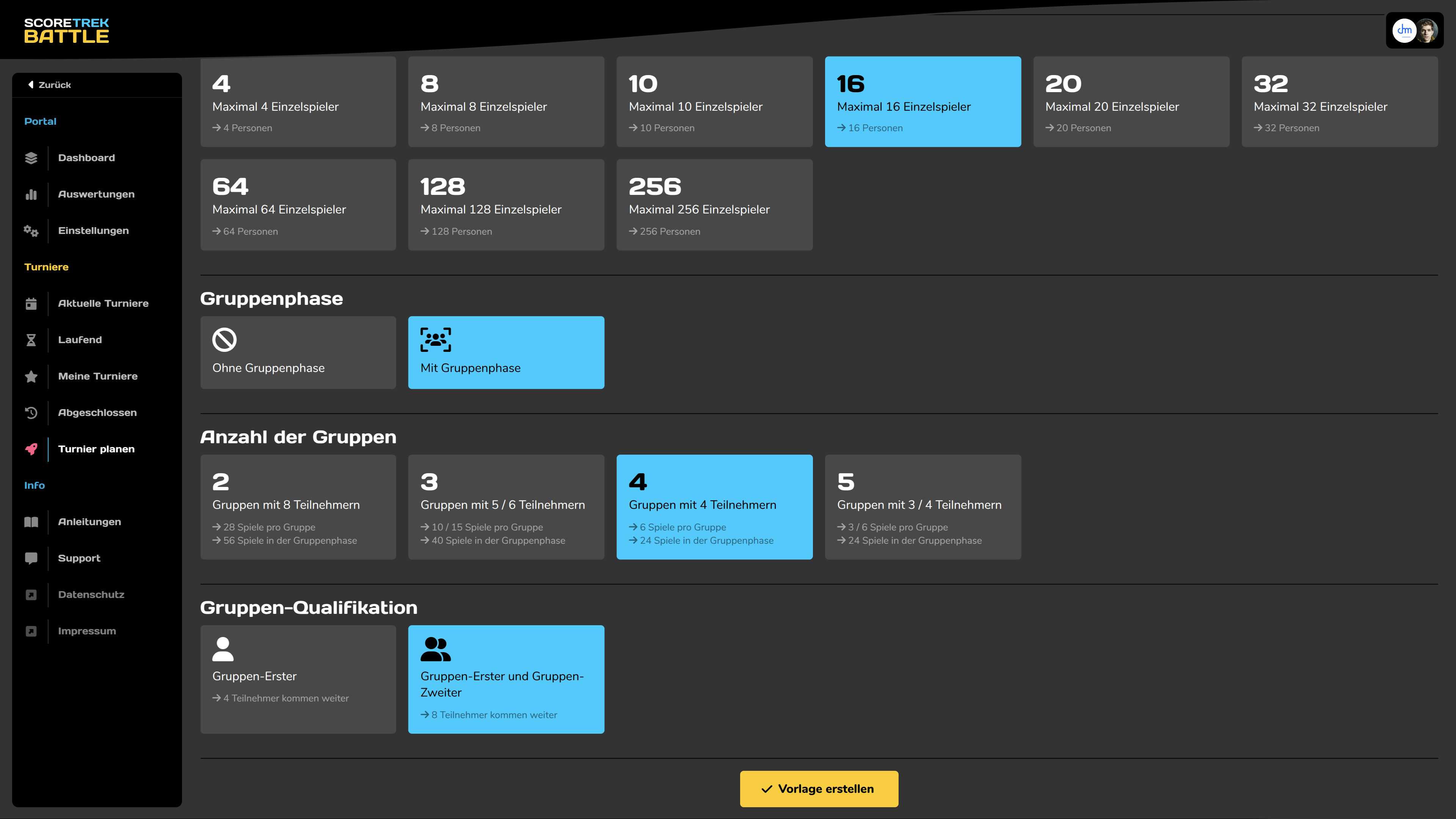Click the Laufend hourglass icon
The image size is (1456, 819).
[x=31, y=340]
